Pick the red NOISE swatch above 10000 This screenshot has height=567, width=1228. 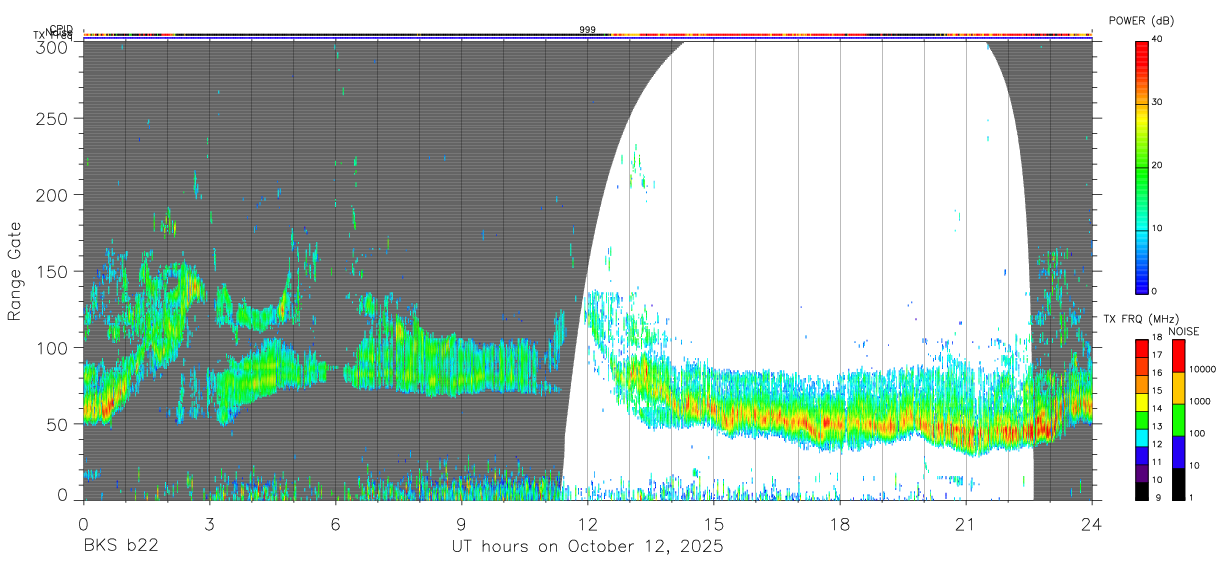click(x=1178, y=356)
